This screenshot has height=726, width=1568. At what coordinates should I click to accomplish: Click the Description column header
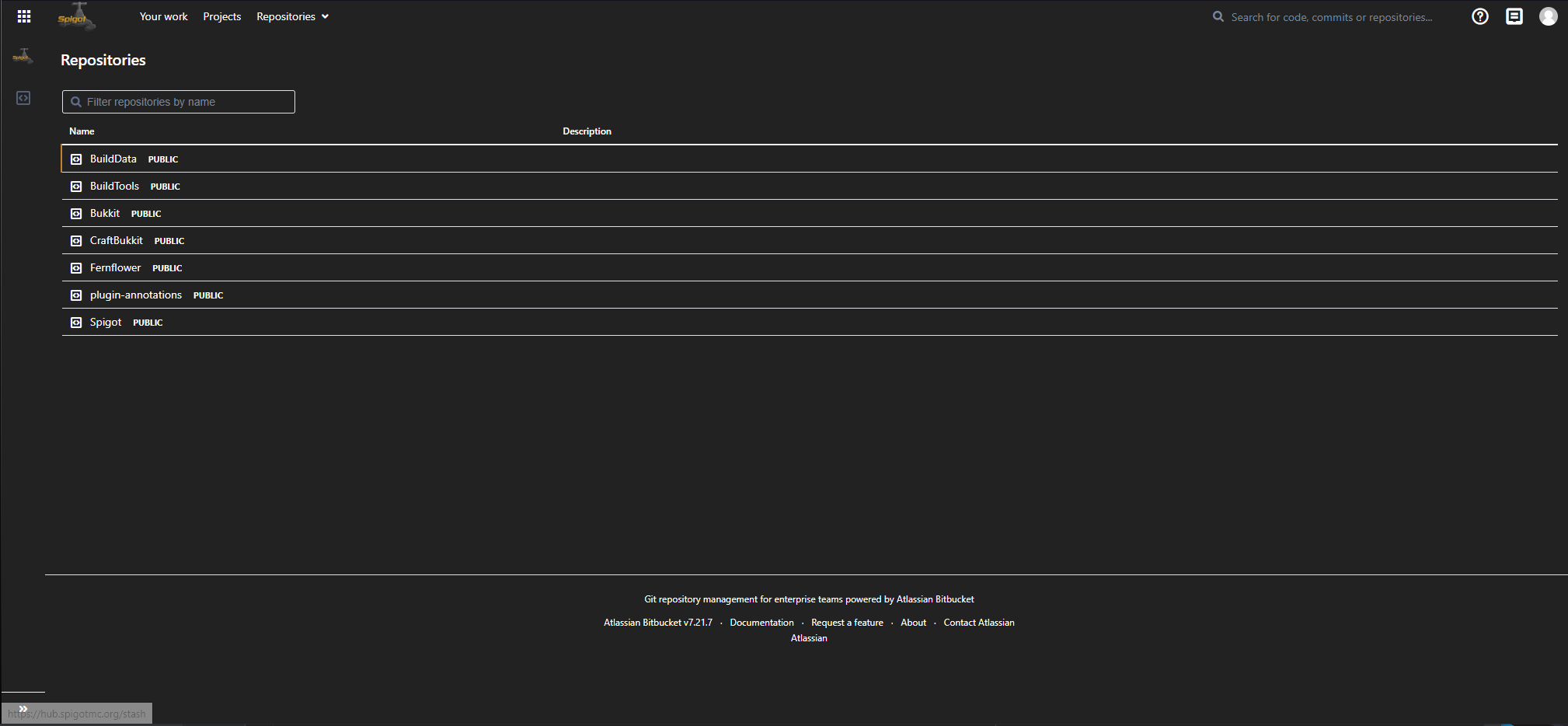tap(587, 131)
